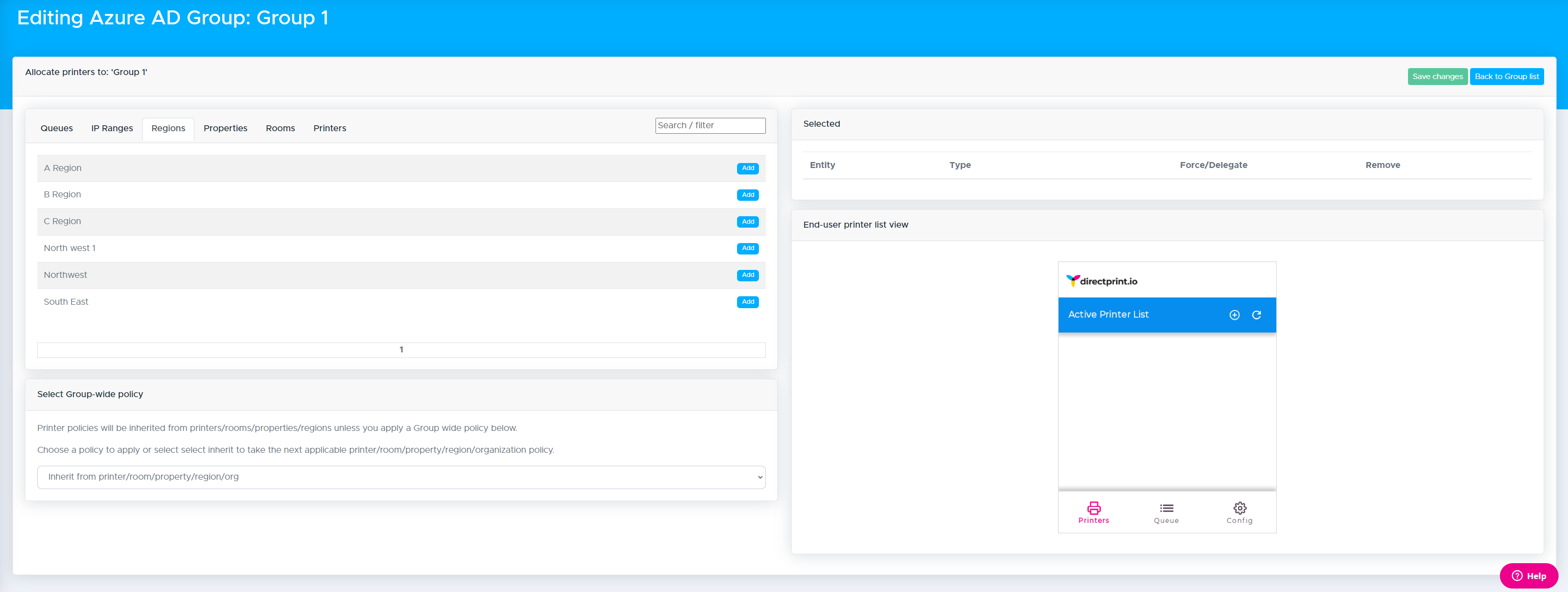
Task: Select the Printers tab
Action: [330, 129]
